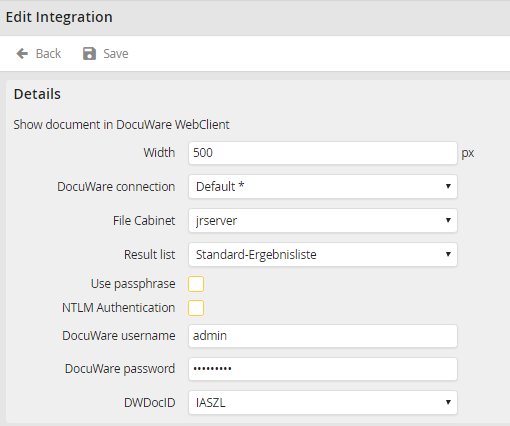The height and width of the screenshot is (426, 510).
Task: Click the 'px' unit text
Action: click(x=468, y=154)
